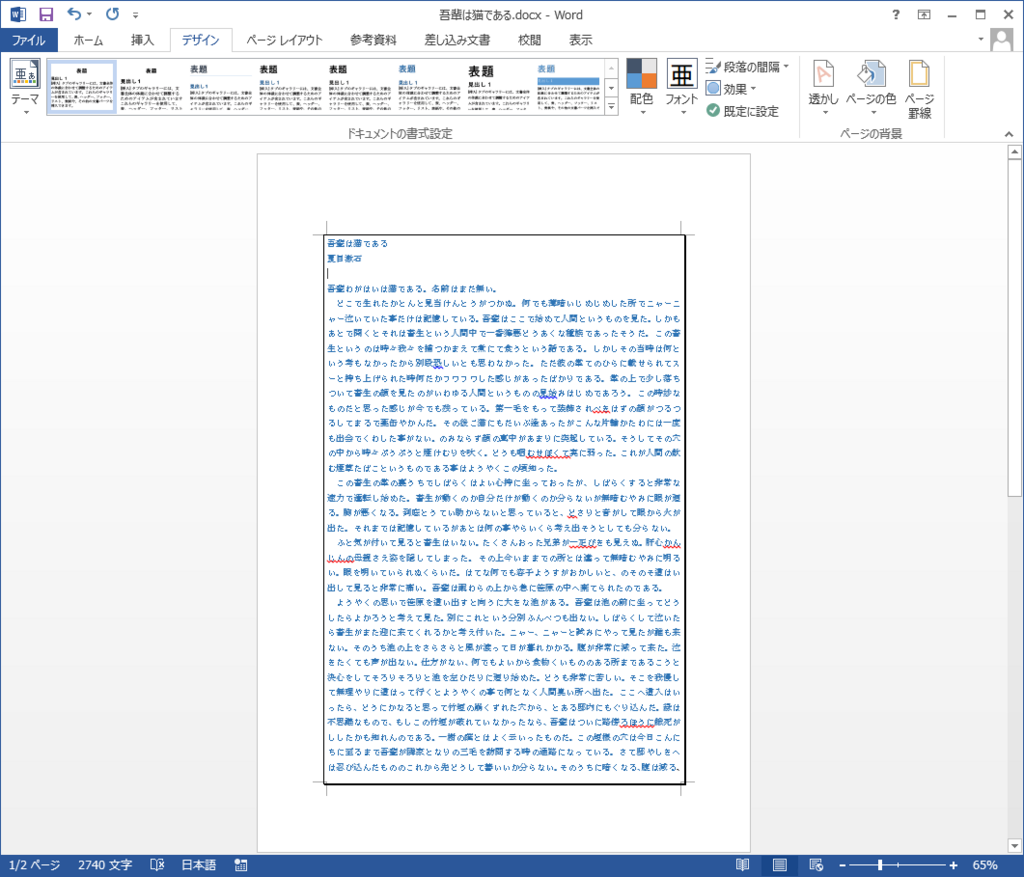The height and width of the screenshot is (877, 1024).
Task: Click the Save icon in quick access toolbar
Action: (x=46, y=14)
